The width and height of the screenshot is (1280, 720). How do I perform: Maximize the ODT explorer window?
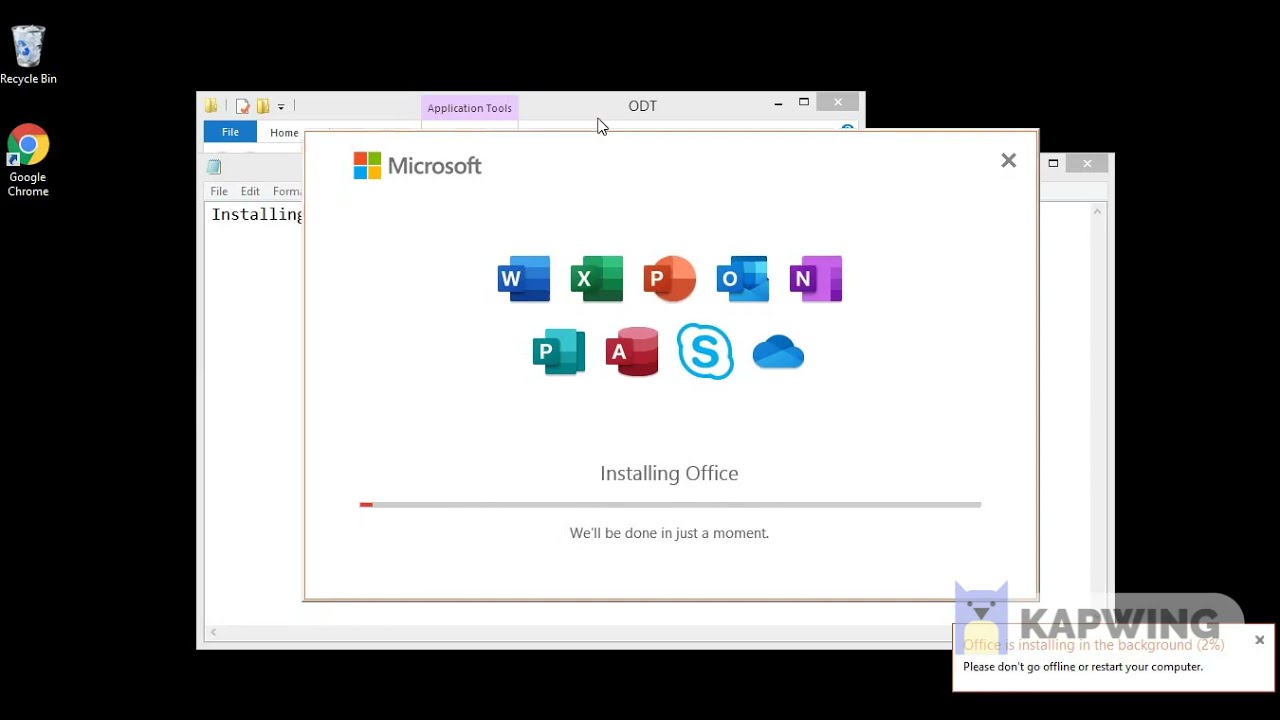coord(804,102)
